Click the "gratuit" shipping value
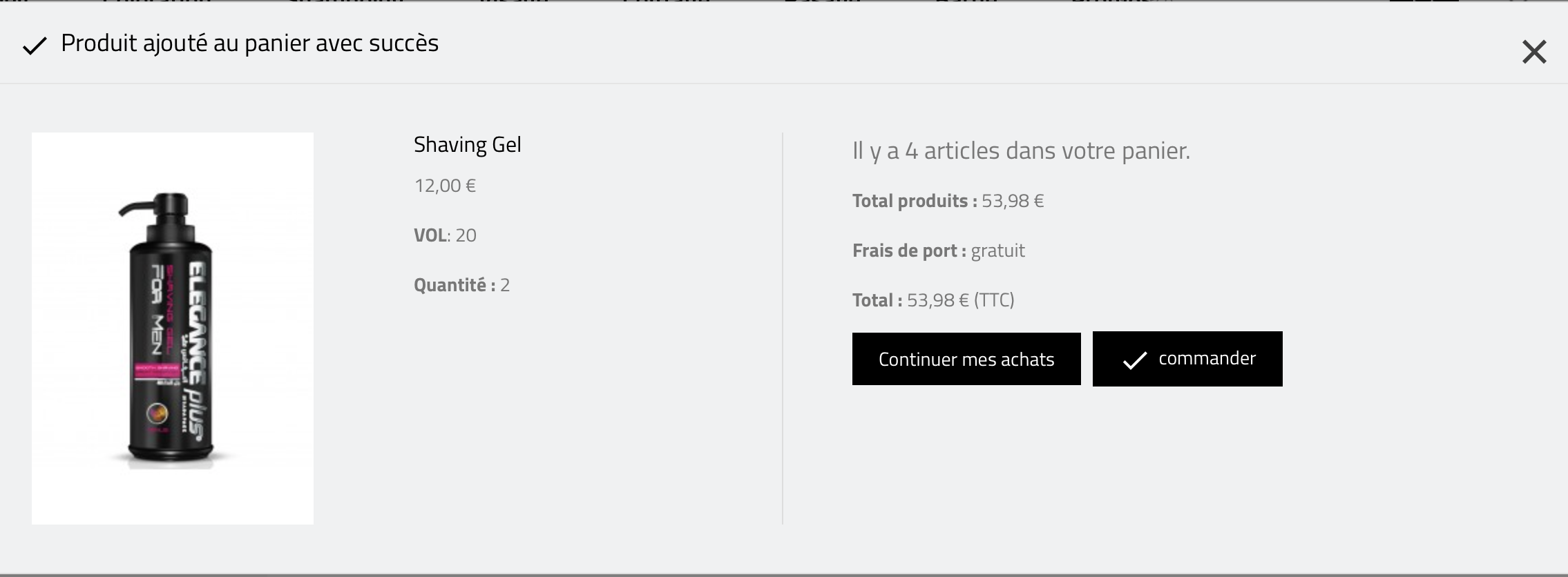Image resolution: width=1568 pixels, height=577 pixels. pos(997,251)
